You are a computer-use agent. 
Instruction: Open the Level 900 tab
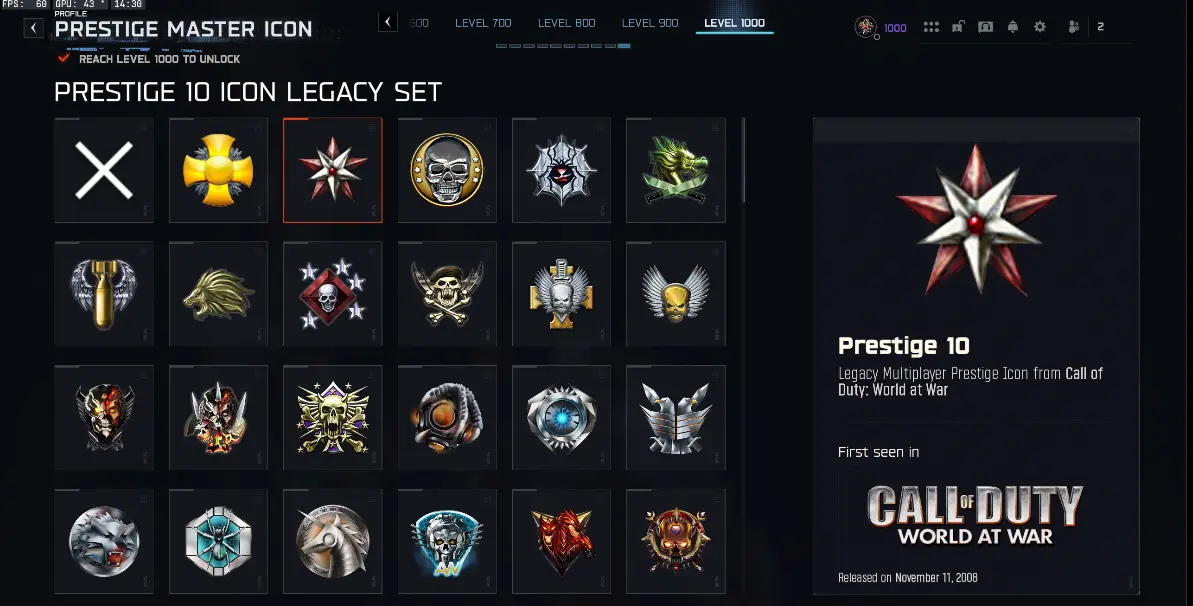650,23
